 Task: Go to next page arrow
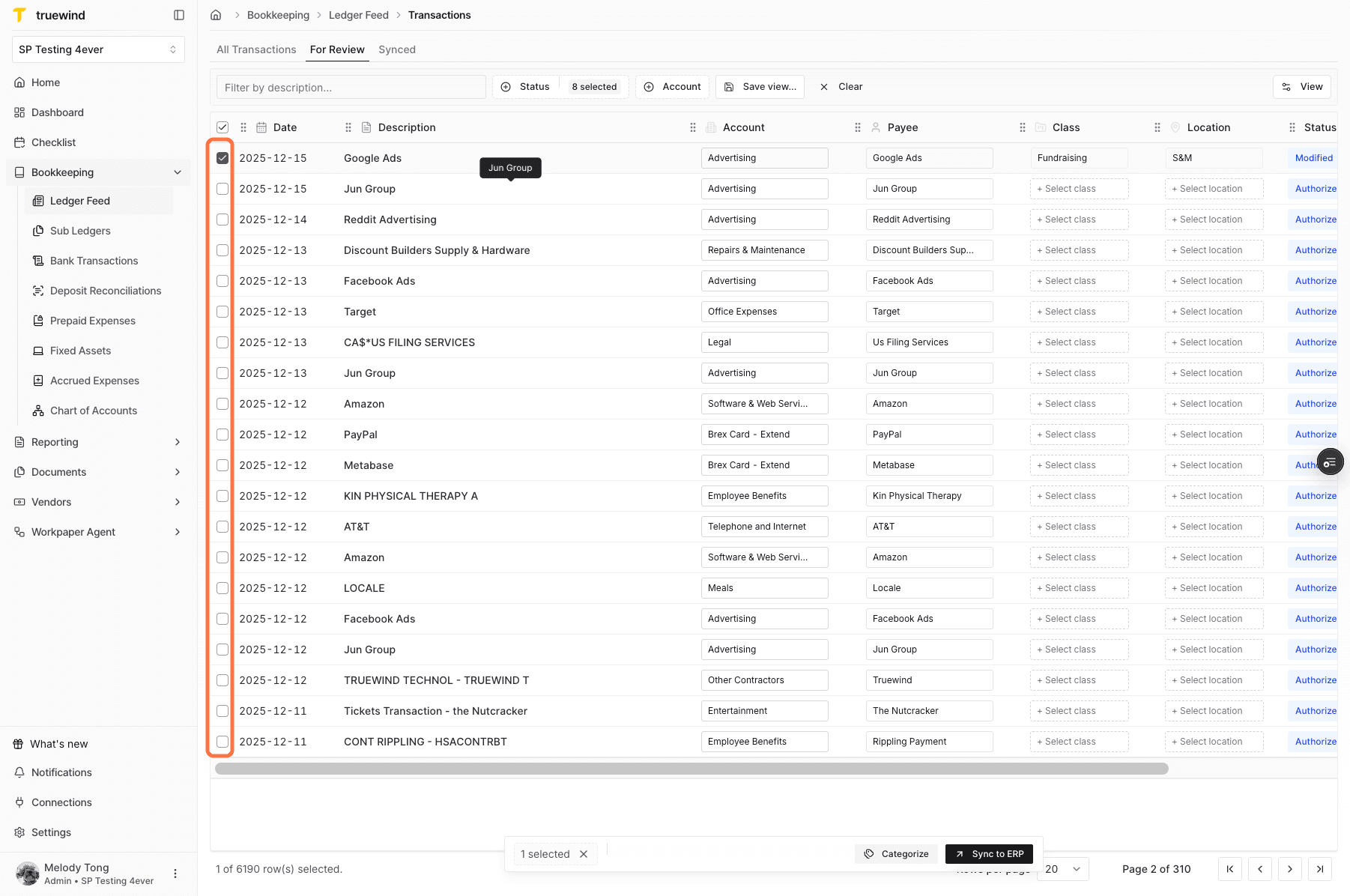[1290, 869]
